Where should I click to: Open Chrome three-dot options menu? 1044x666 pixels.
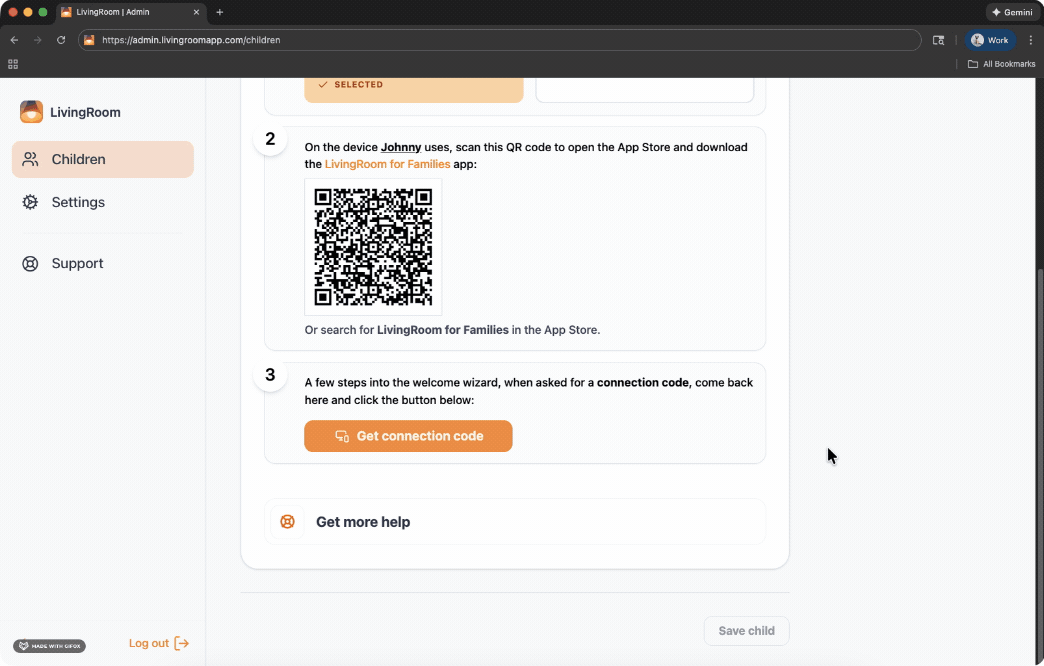point(1030,40)
